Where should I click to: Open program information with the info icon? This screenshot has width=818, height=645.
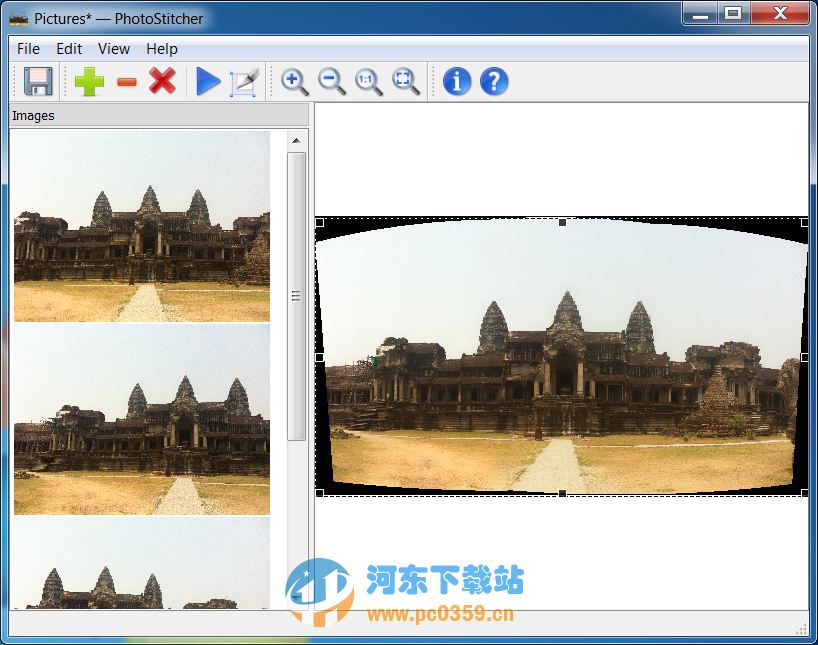pyautogui.click(x=455, y=83)
